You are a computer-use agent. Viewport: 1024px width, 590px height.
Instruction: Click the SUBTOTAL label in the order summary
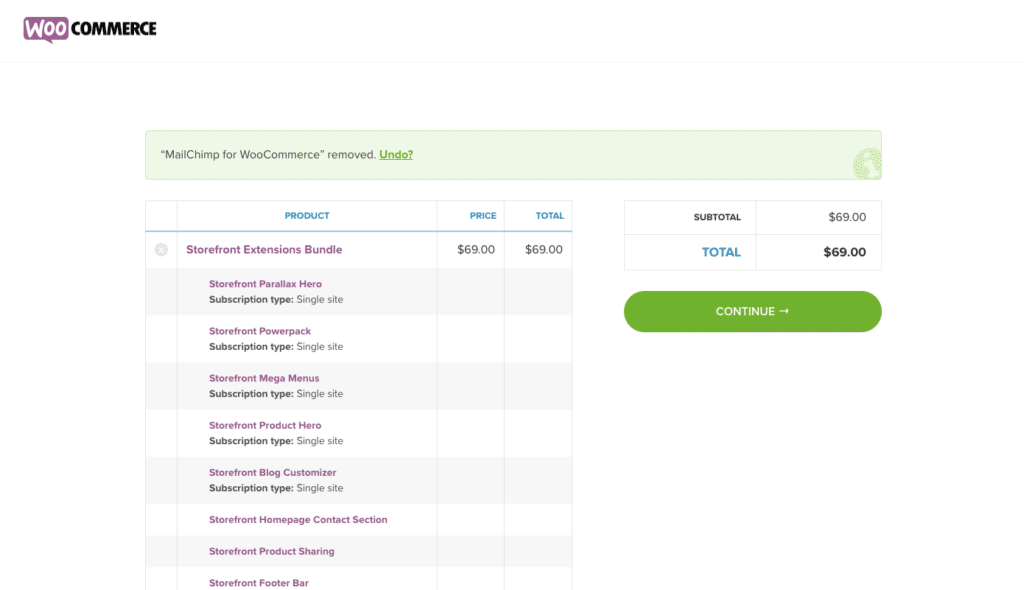pyautogui.click(x=717, y=218)
